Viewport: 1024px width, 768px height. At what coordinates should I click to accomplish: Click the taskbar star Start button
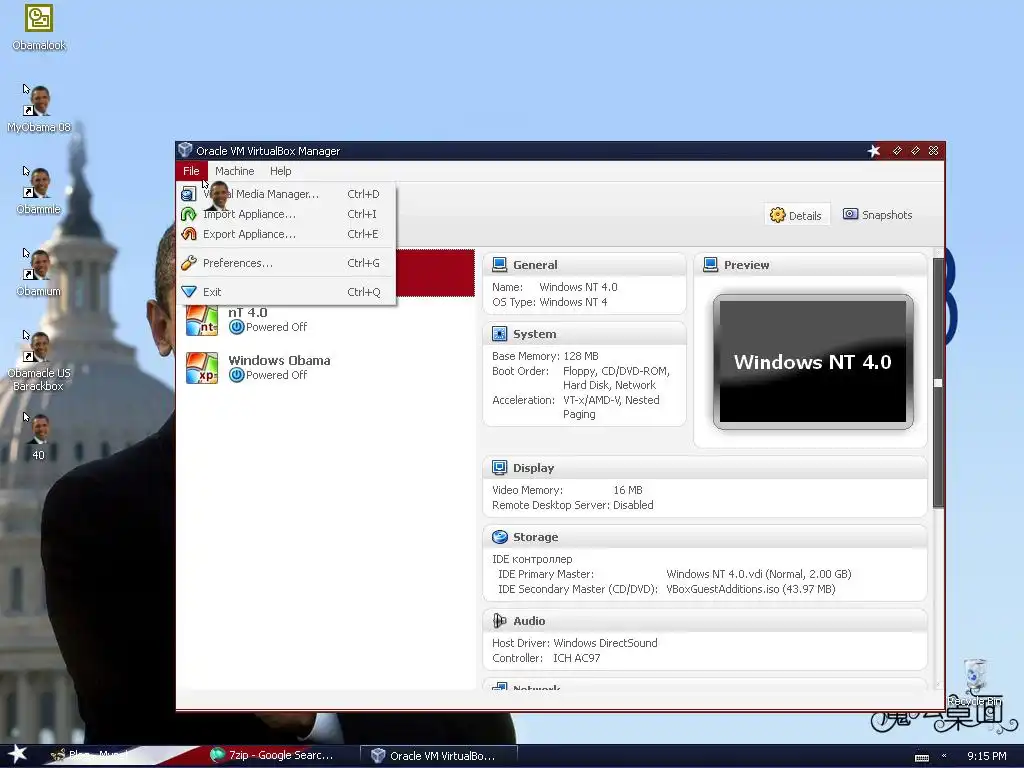[x=16, y=754]
